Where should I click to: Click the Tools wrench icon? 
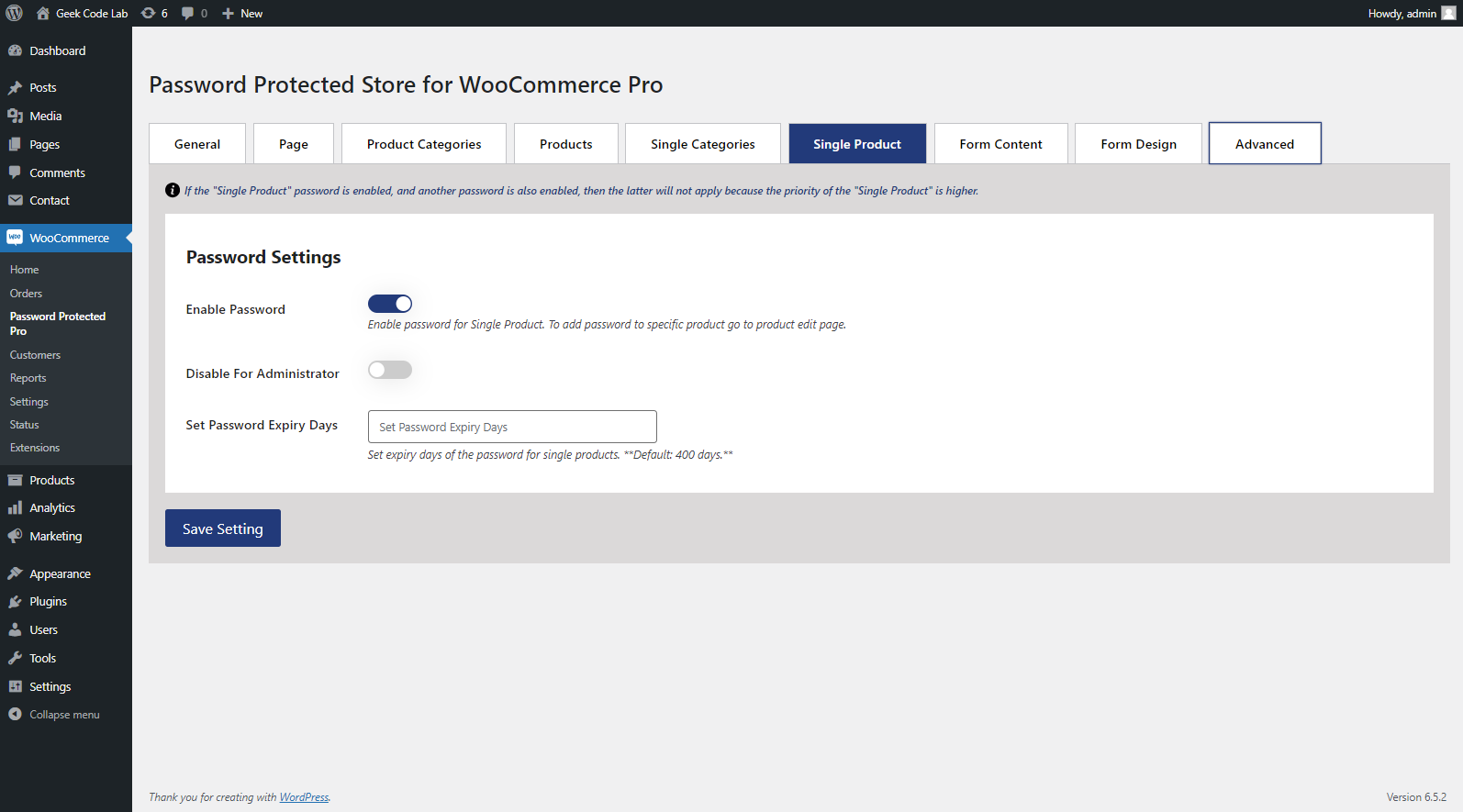[15, 658]
